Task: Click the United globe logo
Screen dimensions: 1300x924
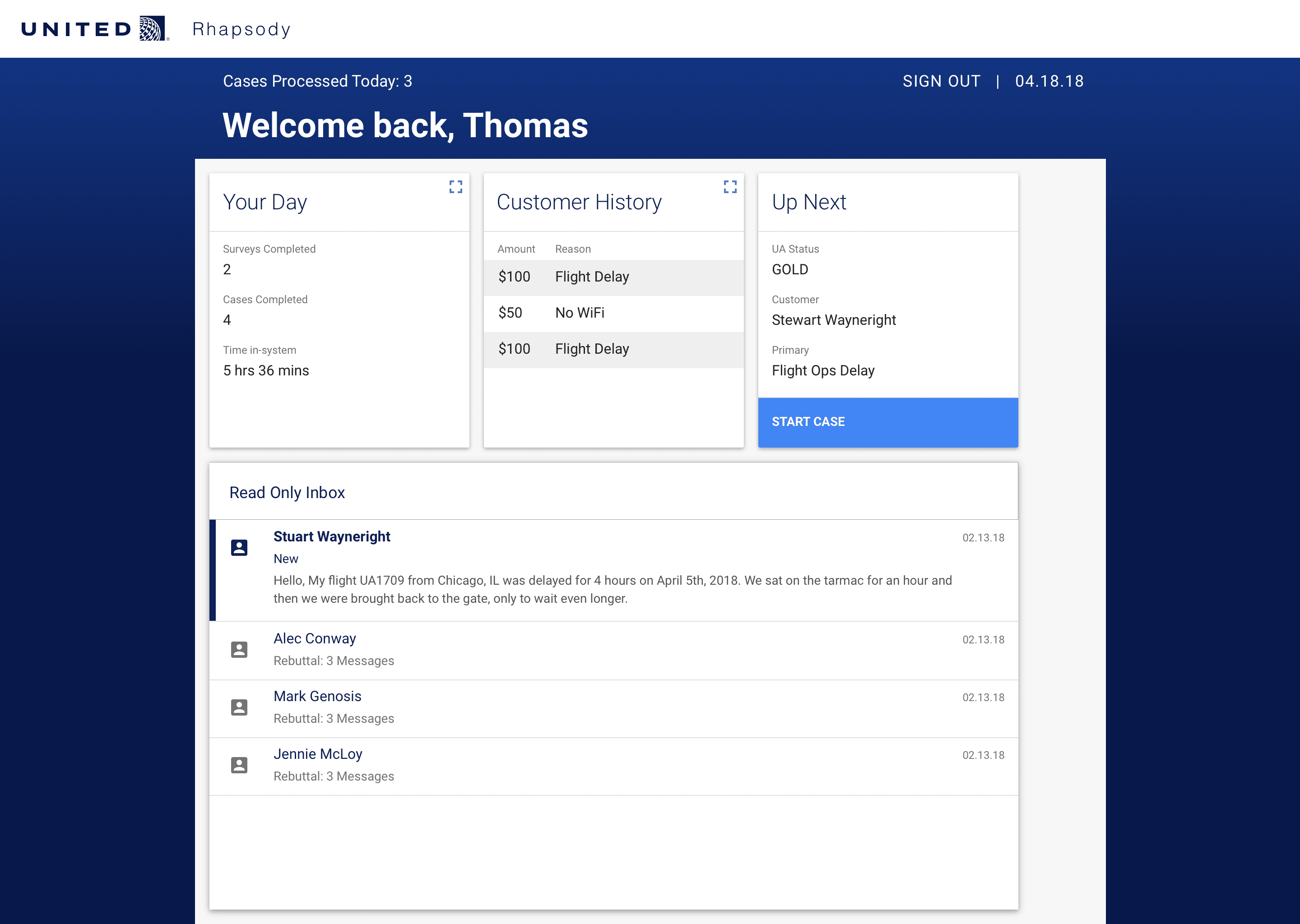Action: pyautogui.click(x=153, y=28)
